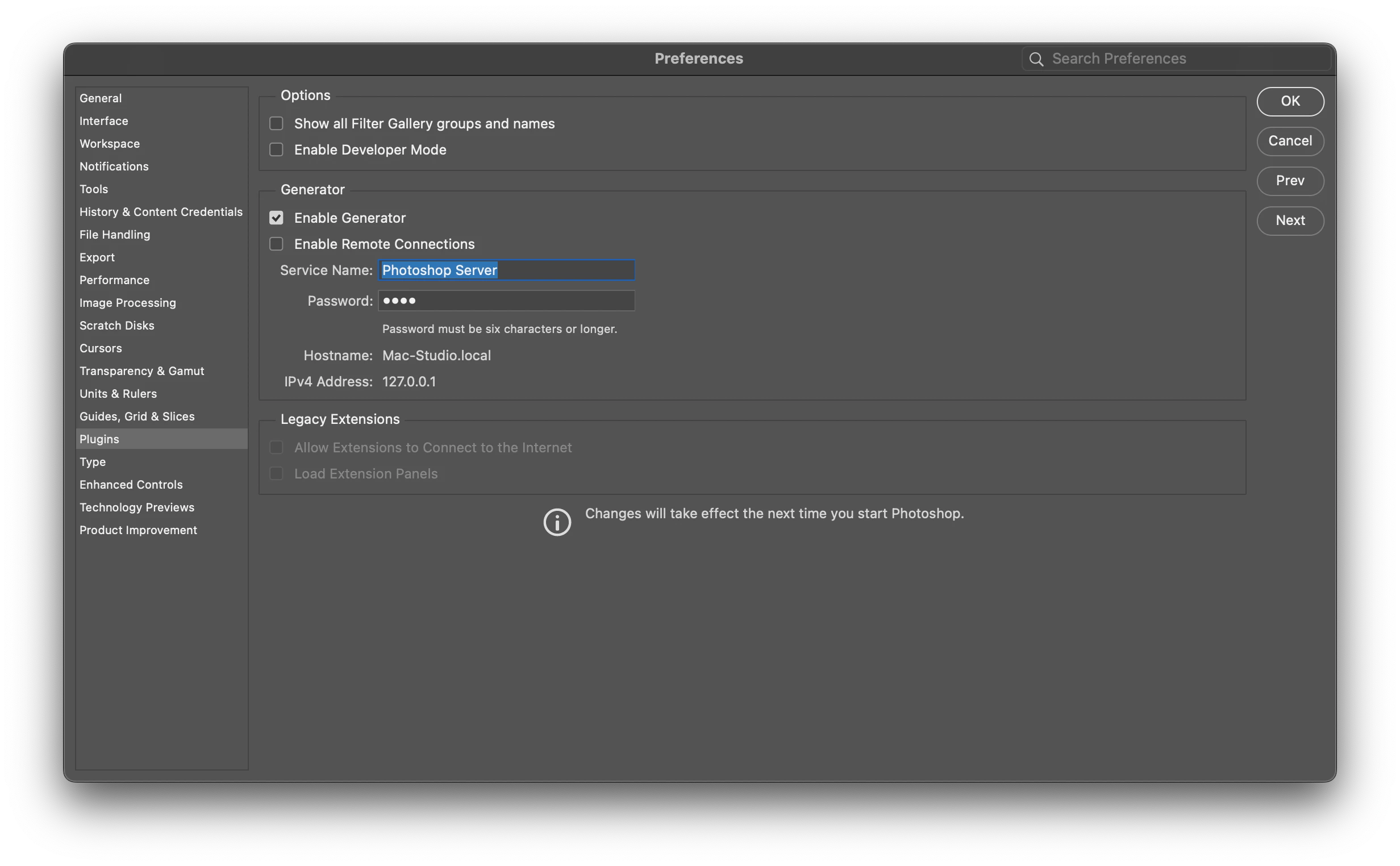Select the Interface category in sidebar
1400x866 pixels.
pos(103,121)
